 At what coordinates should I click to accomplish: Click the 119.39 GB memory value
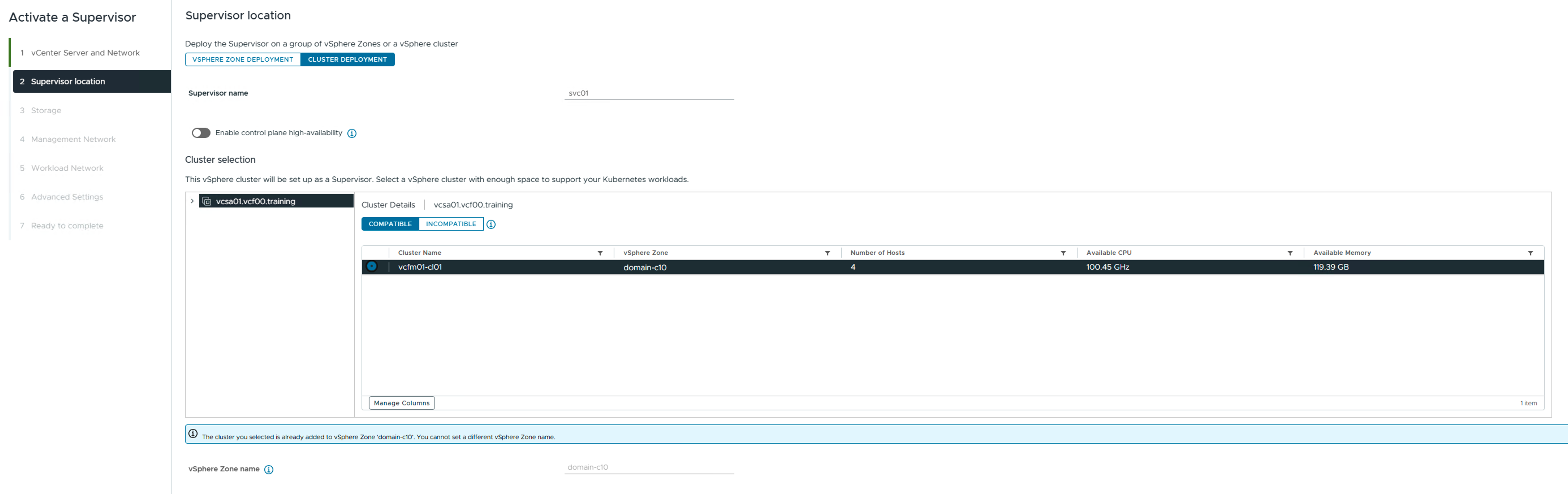(1331, 267)
